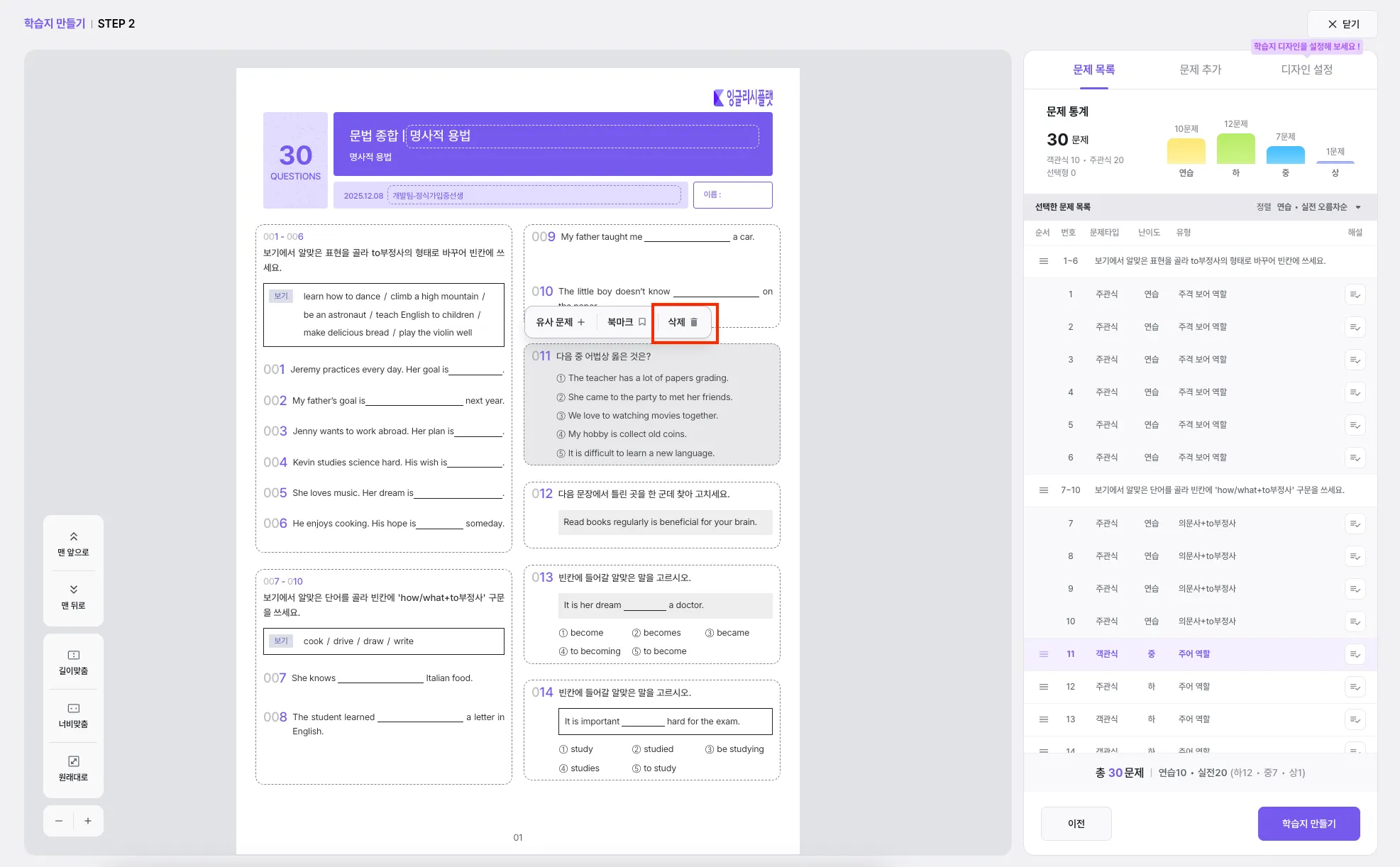Switch to the 문제 추가 tab
This screenshot has width=1400, height=867.
point(1200,70)
